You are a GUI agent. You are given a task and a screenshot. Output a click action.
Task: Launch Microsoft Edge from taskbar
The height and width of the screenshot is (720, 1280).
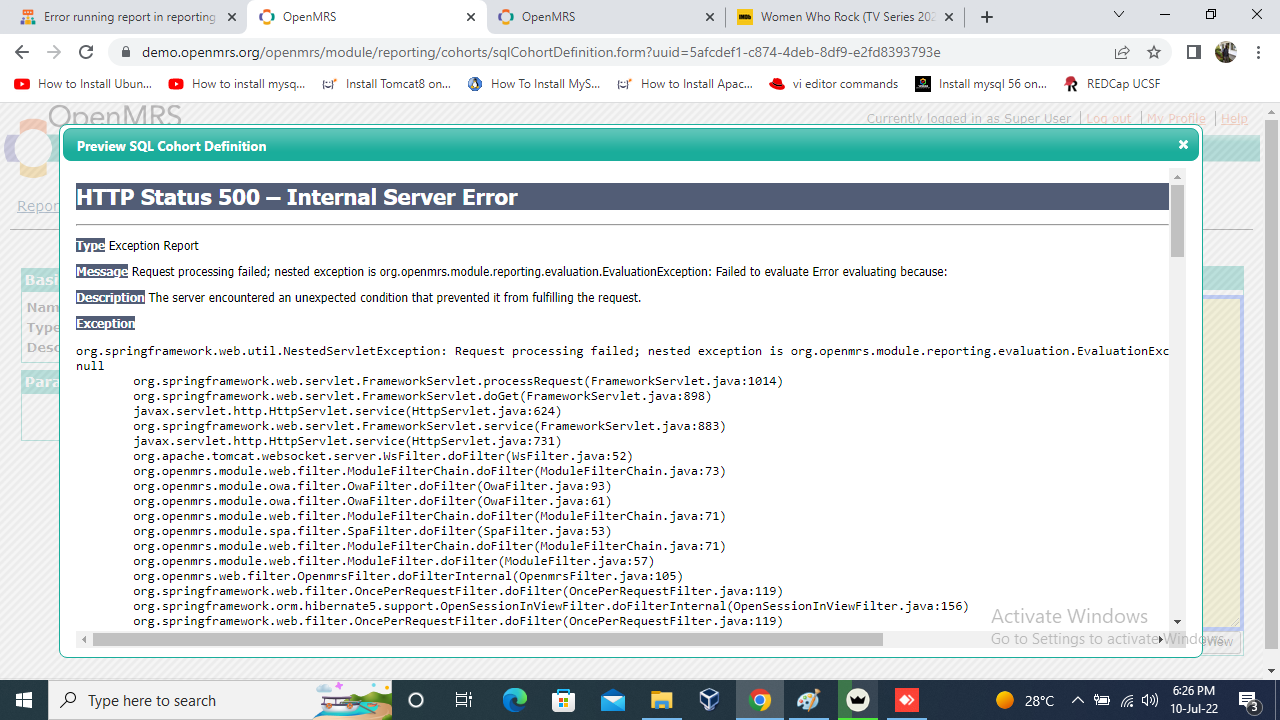coord(514,700)
